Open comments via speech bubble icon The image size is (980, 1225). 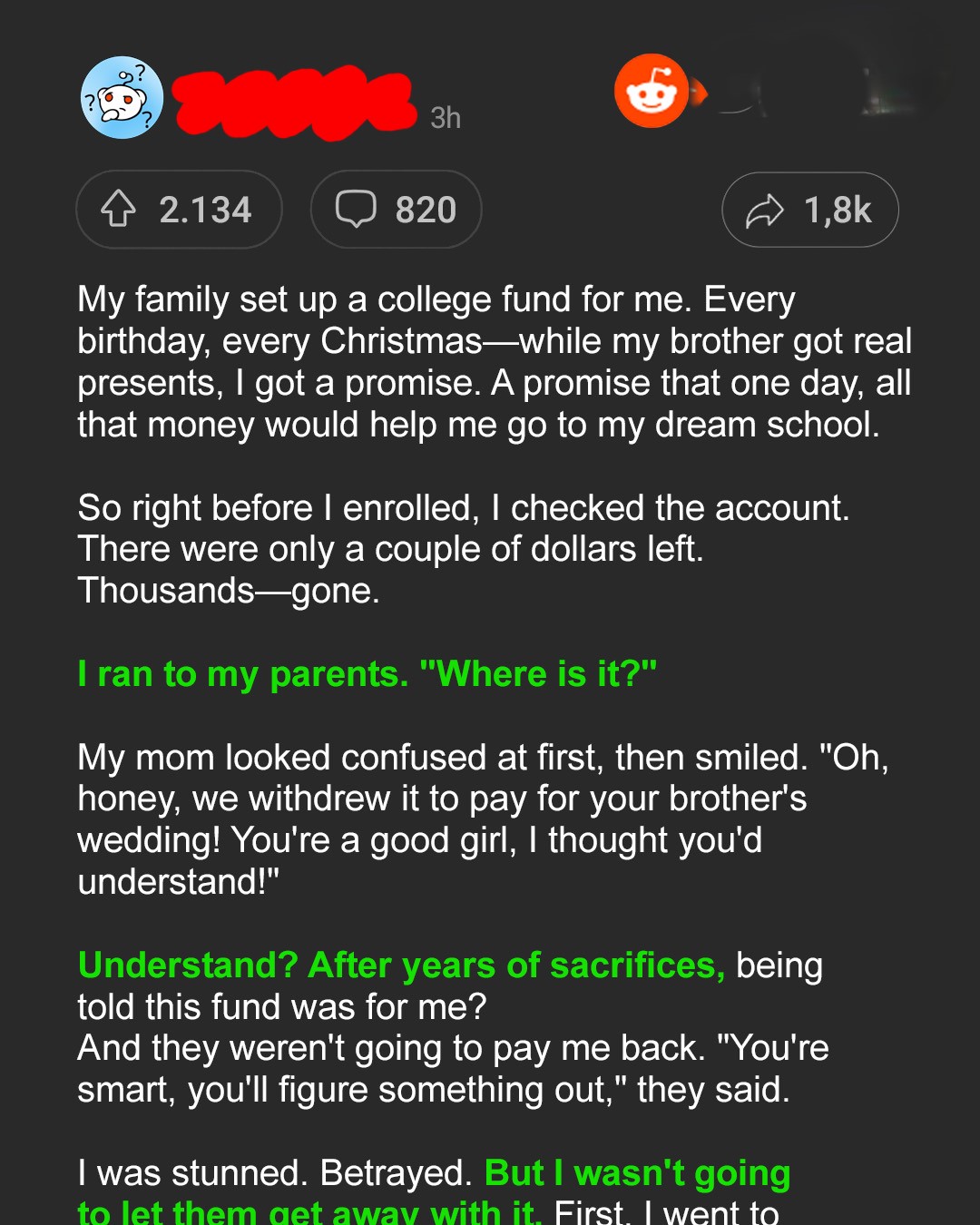pyautogui.click(x=356, y=209)
